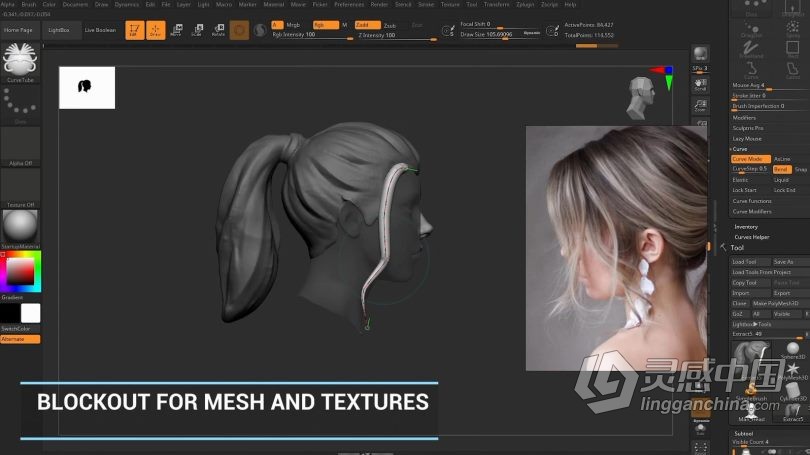The height and width of the screenshot is (455, 810).
Task: Click the S brush-size icon near Focal Shift
Action: [x=448, y=30]
